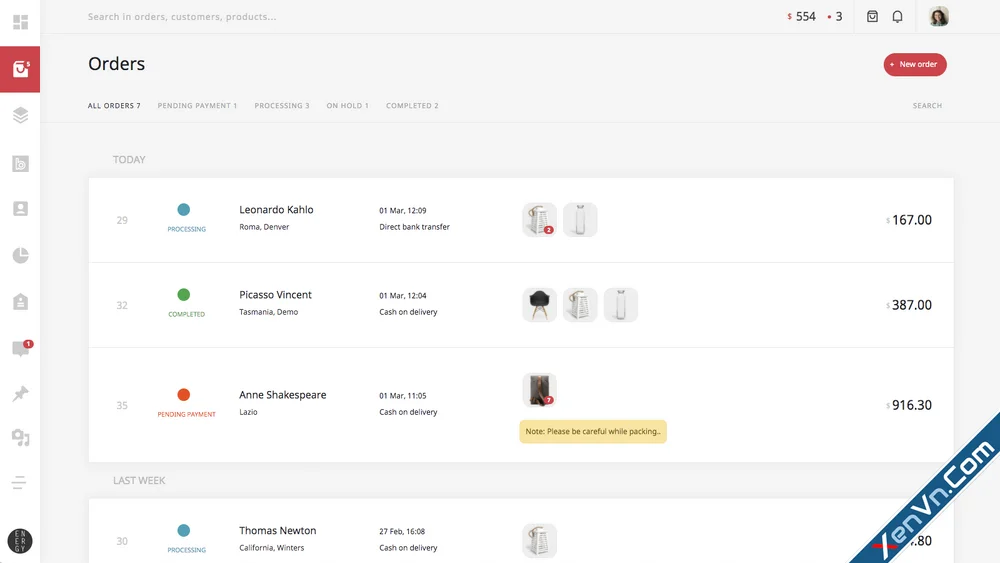Click the 167.00 order total
The height and width of the screenshot is (563, 1000).
[909, 220]
